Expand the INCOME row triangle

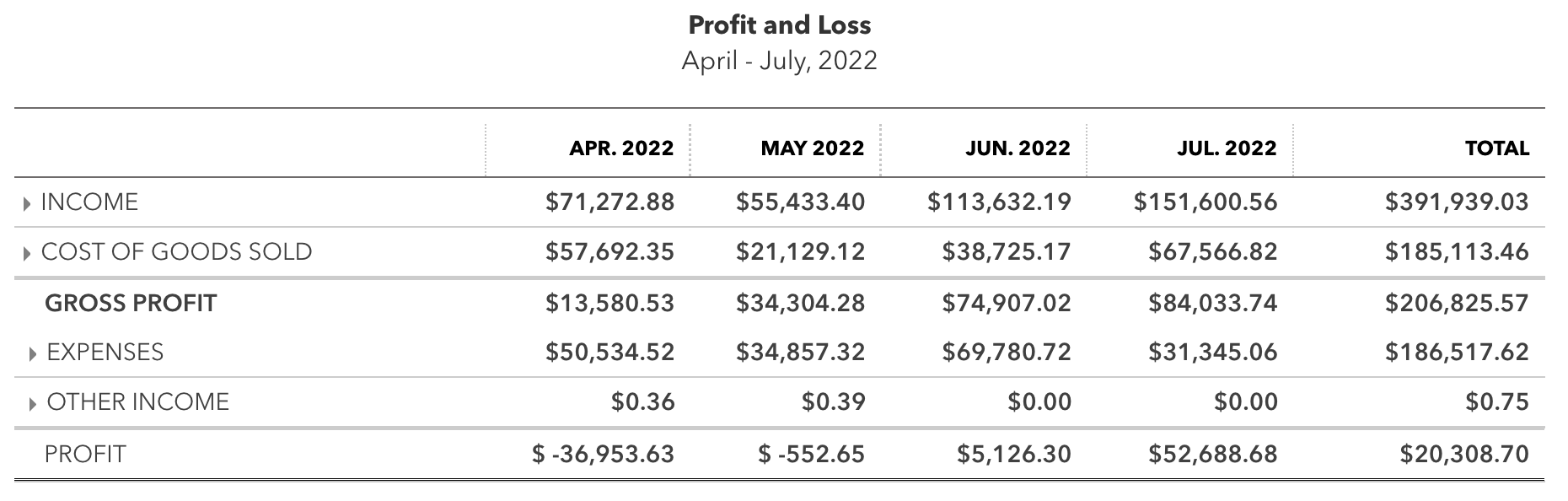pos(28,202)
